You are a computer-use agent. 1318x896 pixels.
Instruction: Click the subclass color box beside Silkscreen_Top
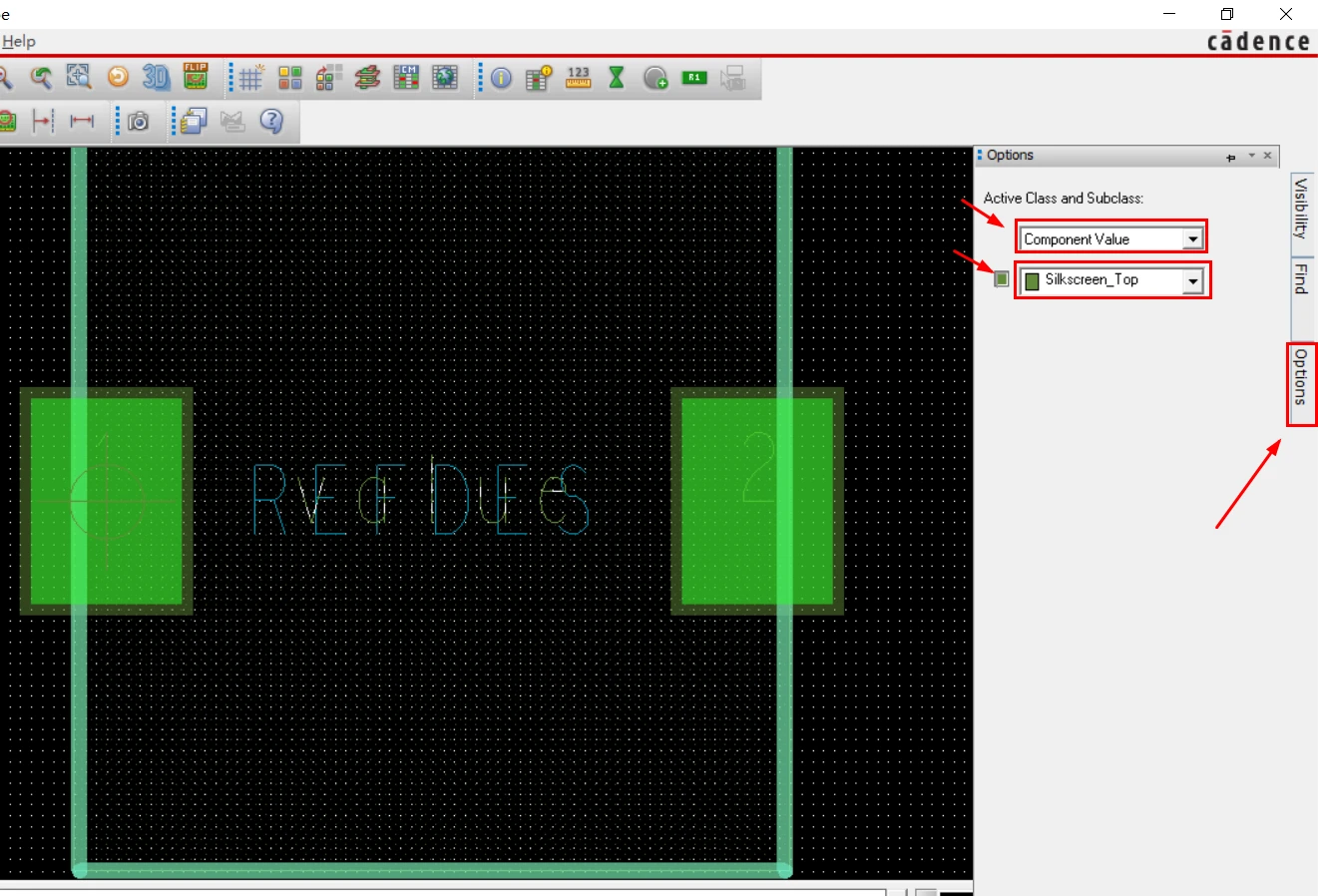pos(1002,279)
